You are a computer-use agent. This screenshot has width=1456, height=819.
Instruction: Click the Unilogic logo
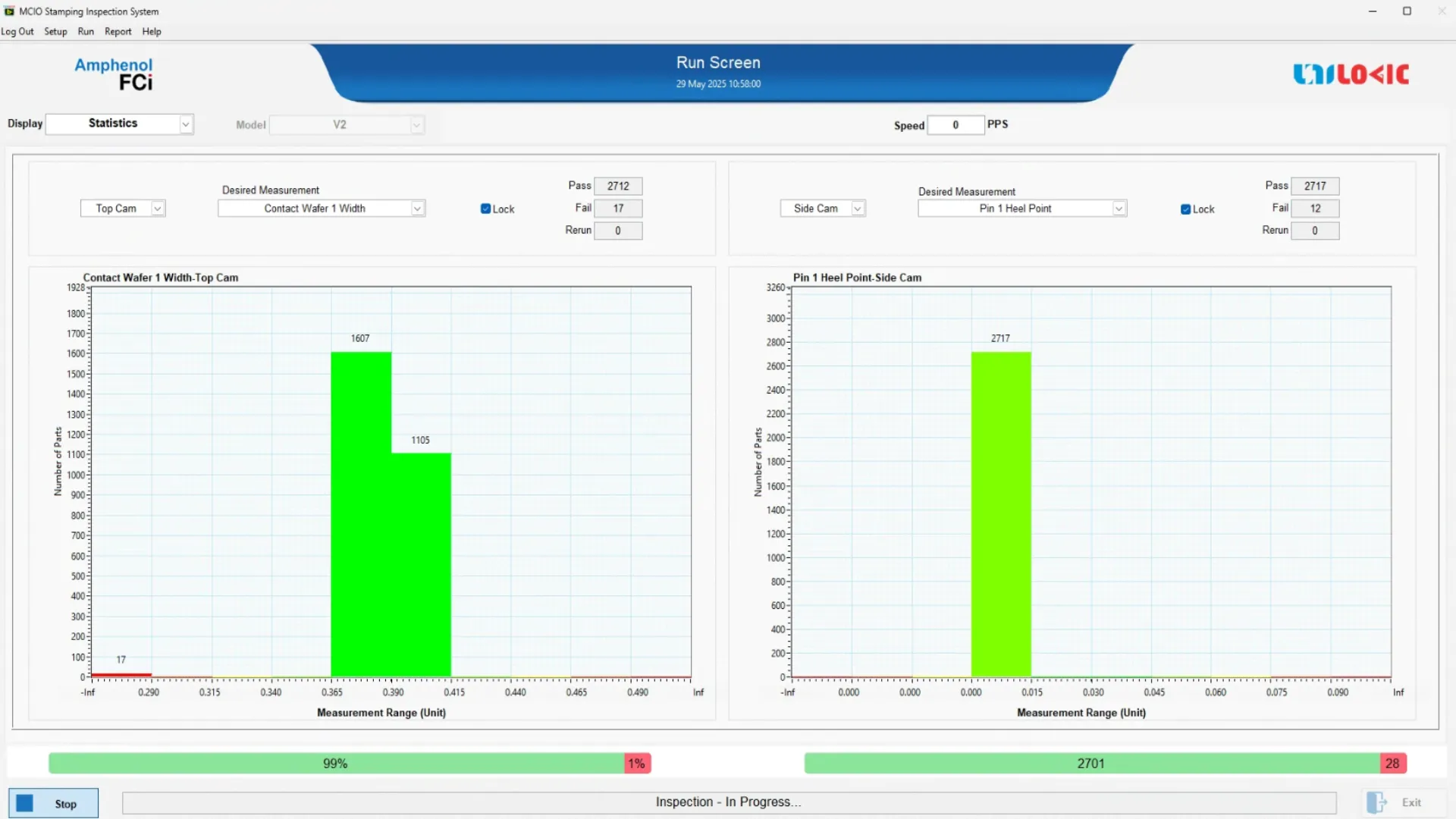point(1351,74)
